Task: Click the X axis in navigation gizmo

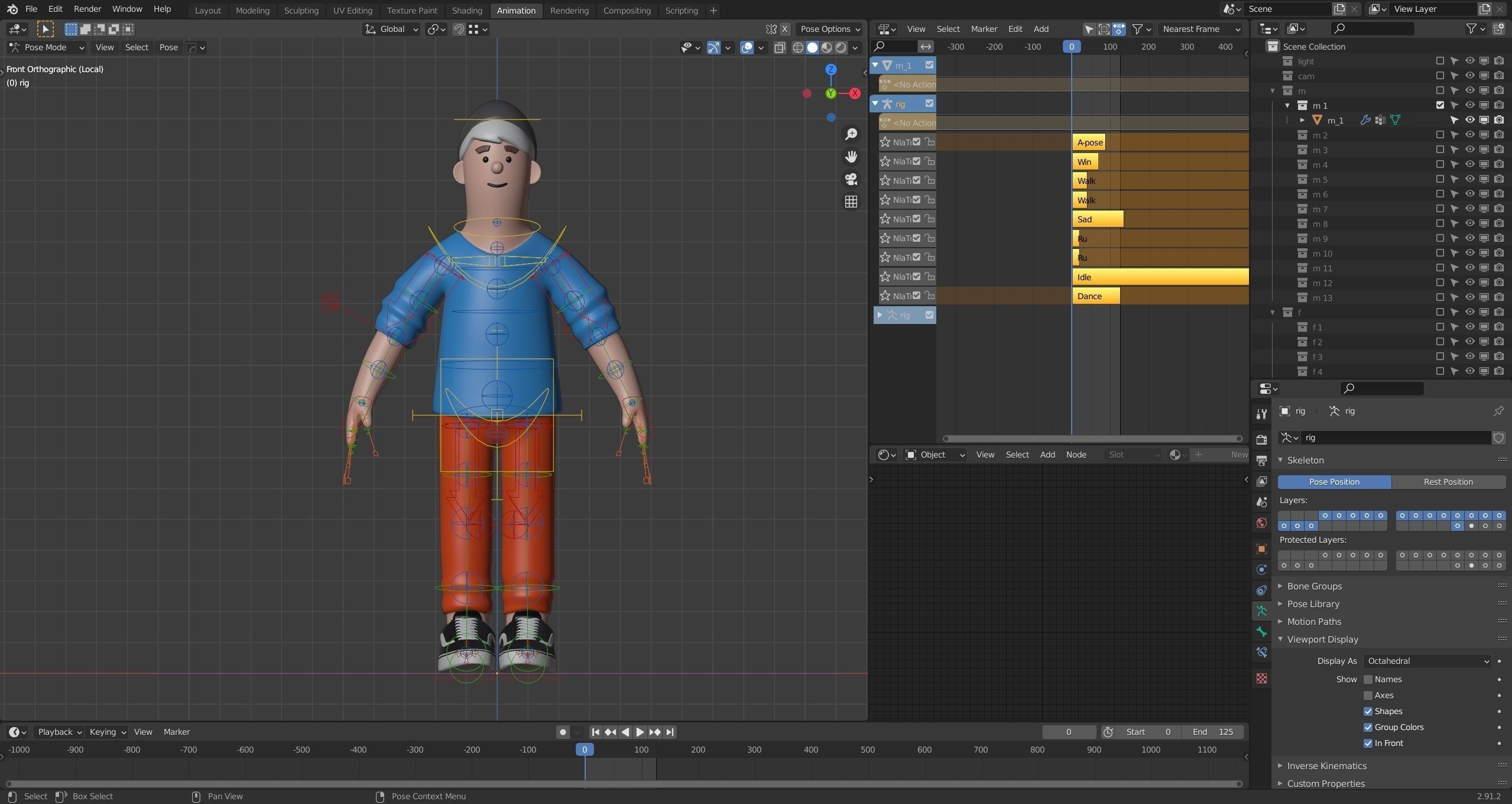Action: [x=855, y=93]
